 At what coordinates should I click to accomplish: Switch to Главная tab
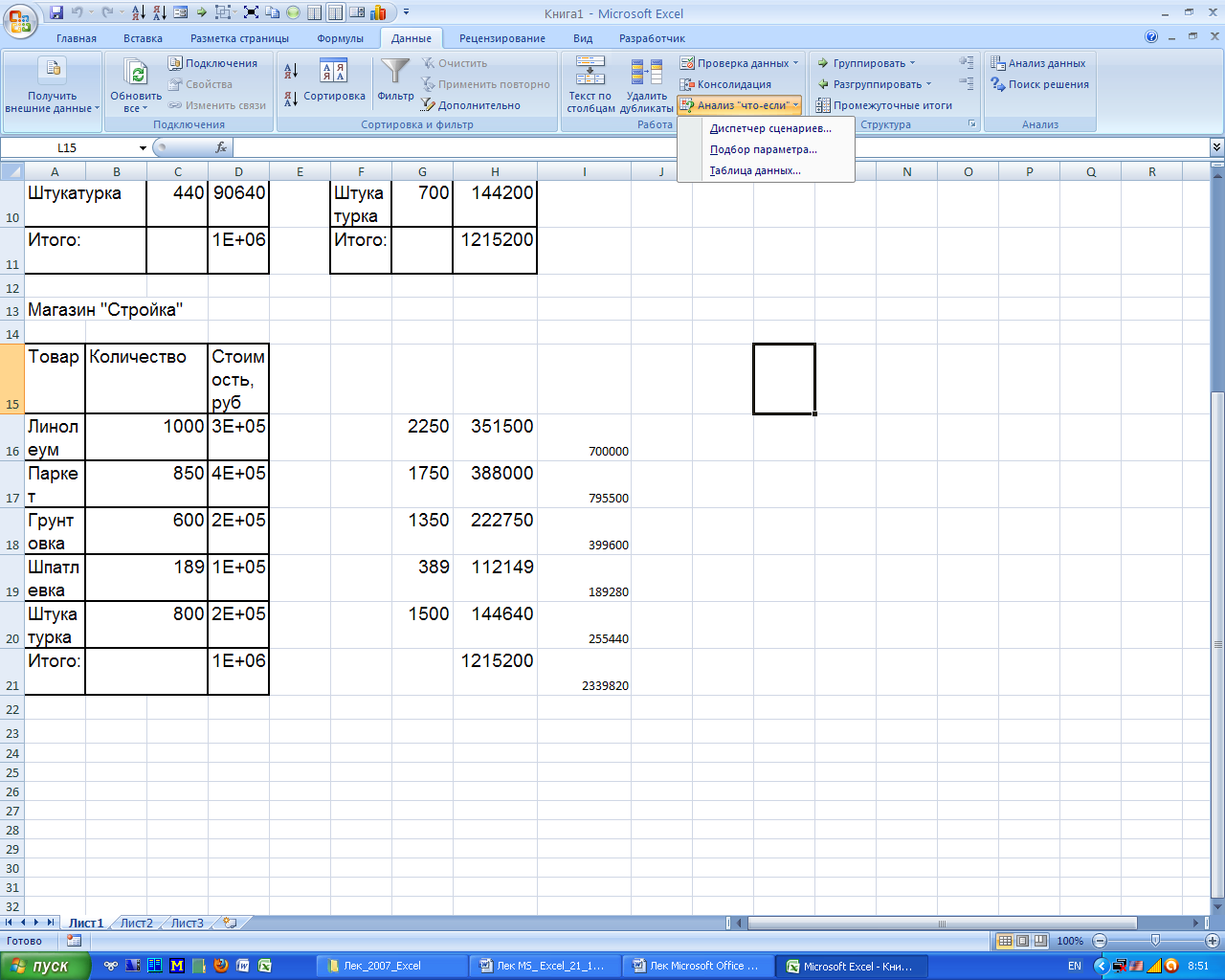pyautogui.click(x=77, y=38)
